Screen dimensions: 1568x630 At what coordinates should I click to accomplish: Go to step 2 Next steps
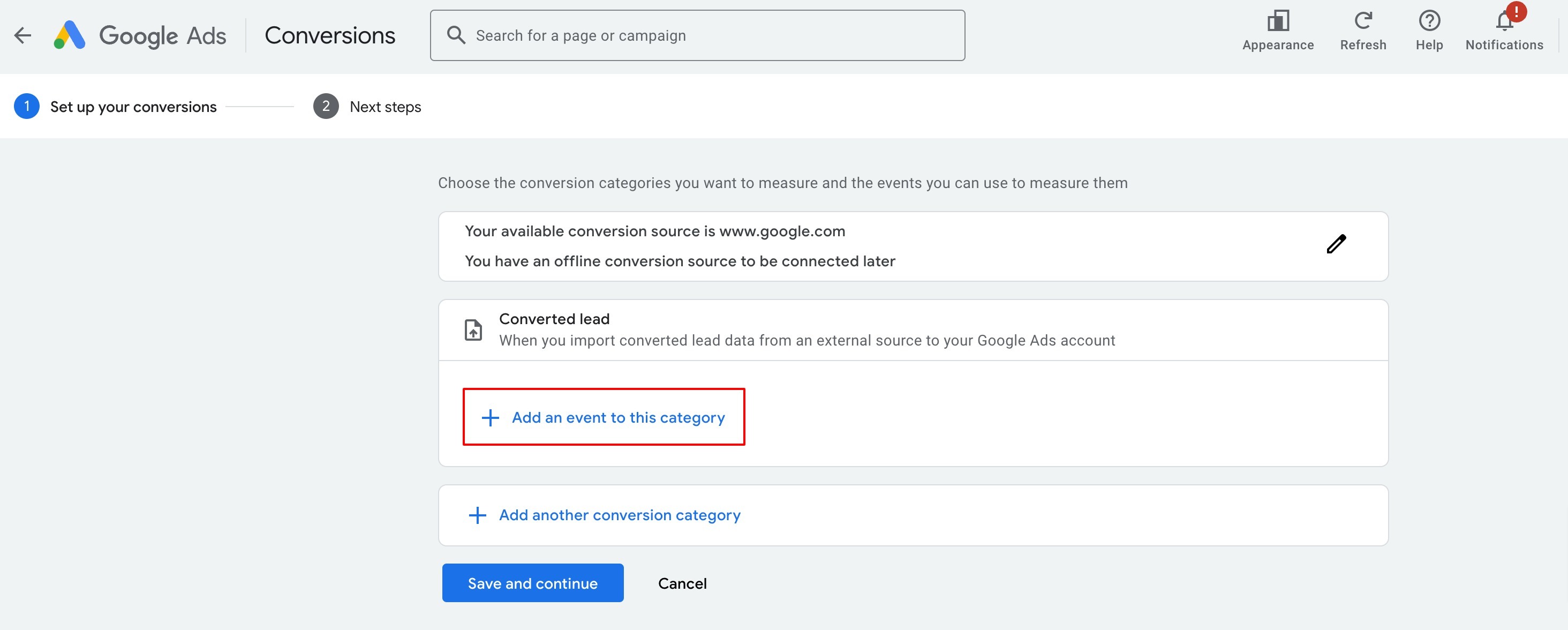coord(385,107)
